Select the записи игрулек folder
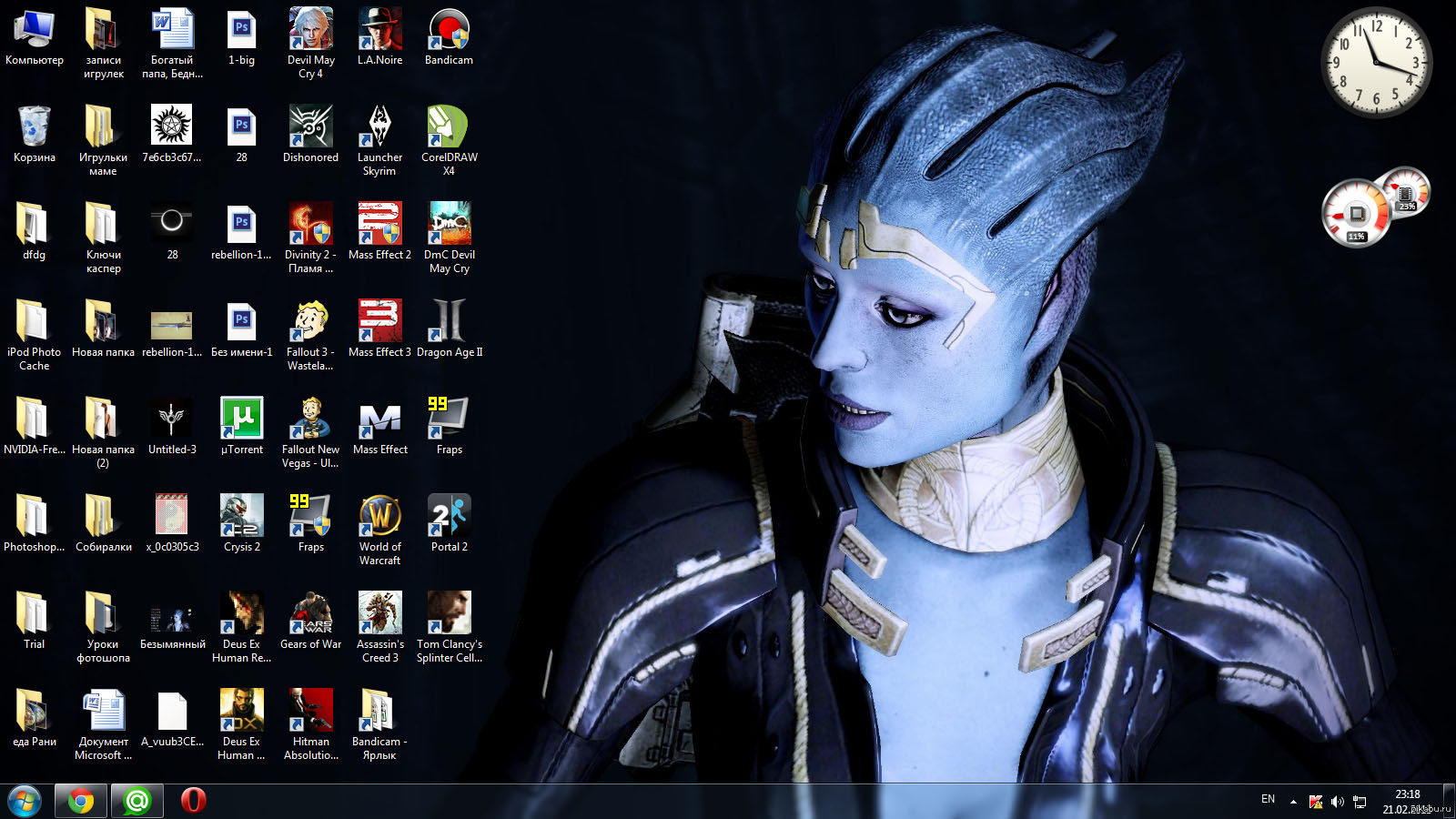 pos(104,43)
